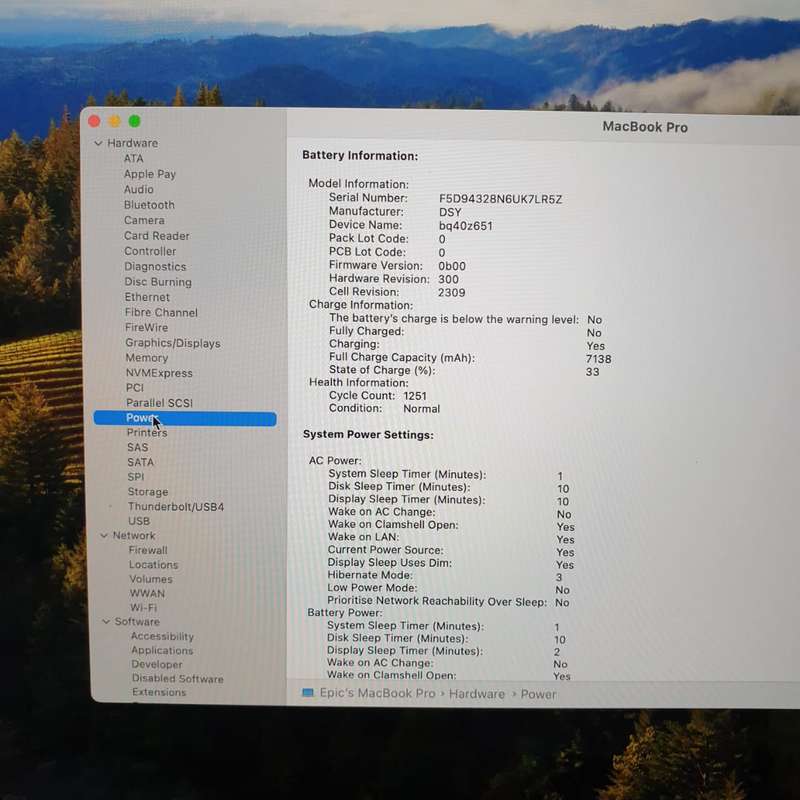The image size is (800, 800).
Task: Open PCI hardware info
Action: click(x=135, y=388)
